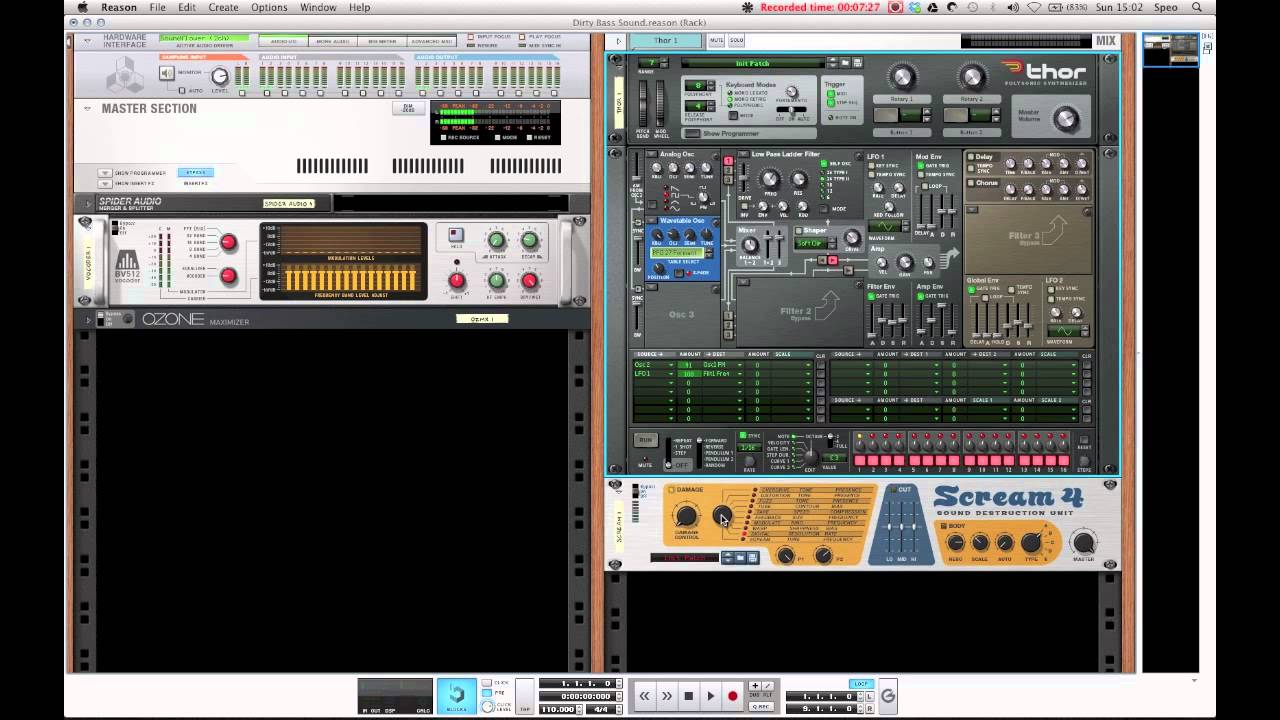Enable the Thor Shaper section
This screenshot has width=1280, height=720.
point(798,231)
